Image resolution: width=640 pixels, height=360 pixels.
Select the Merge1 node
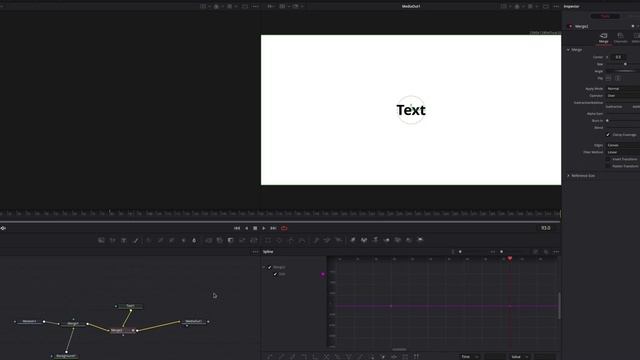(x=73, y=324)
